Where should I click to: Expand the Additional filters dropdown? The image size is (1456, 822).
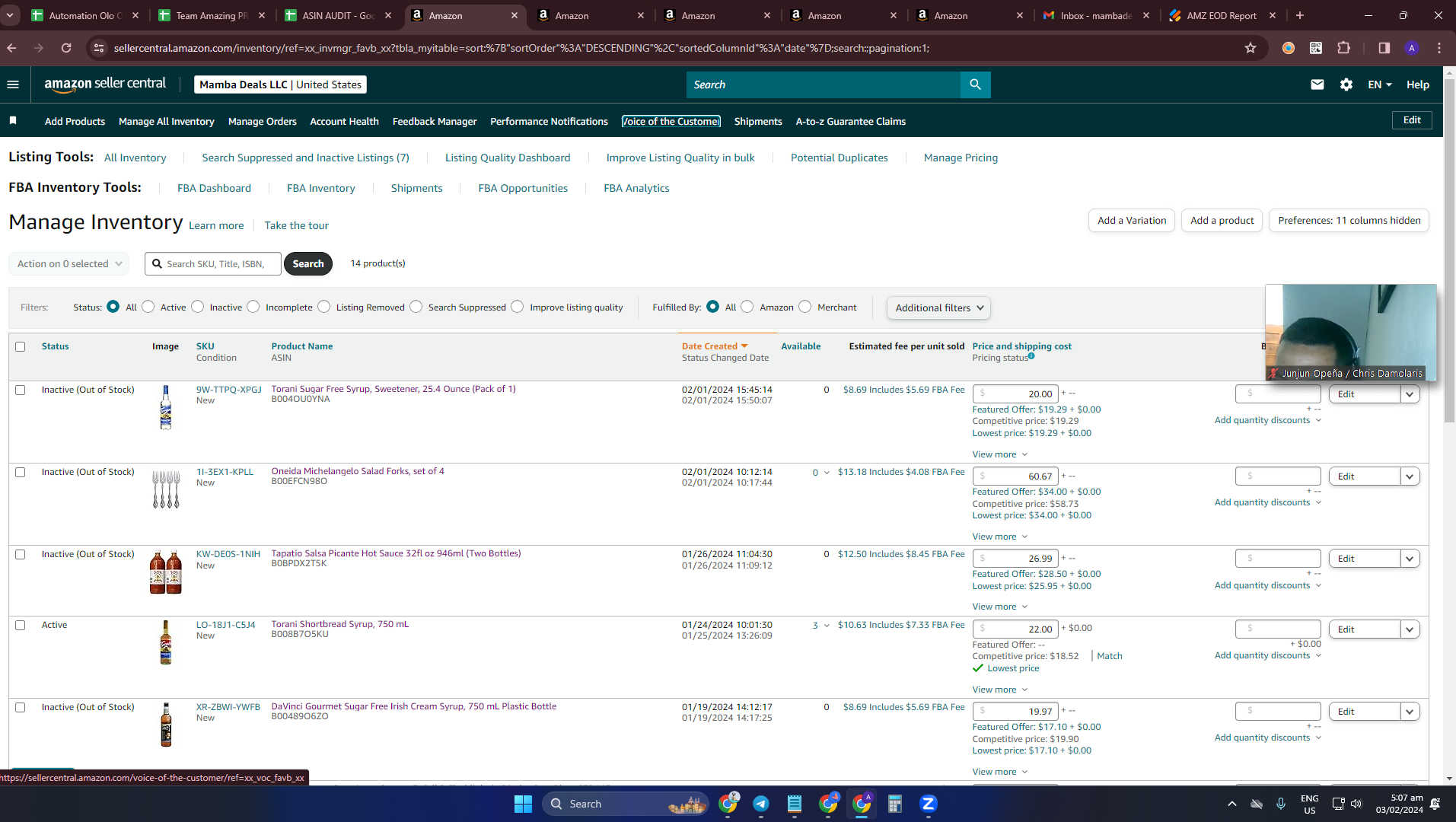[x=938, y=307]
